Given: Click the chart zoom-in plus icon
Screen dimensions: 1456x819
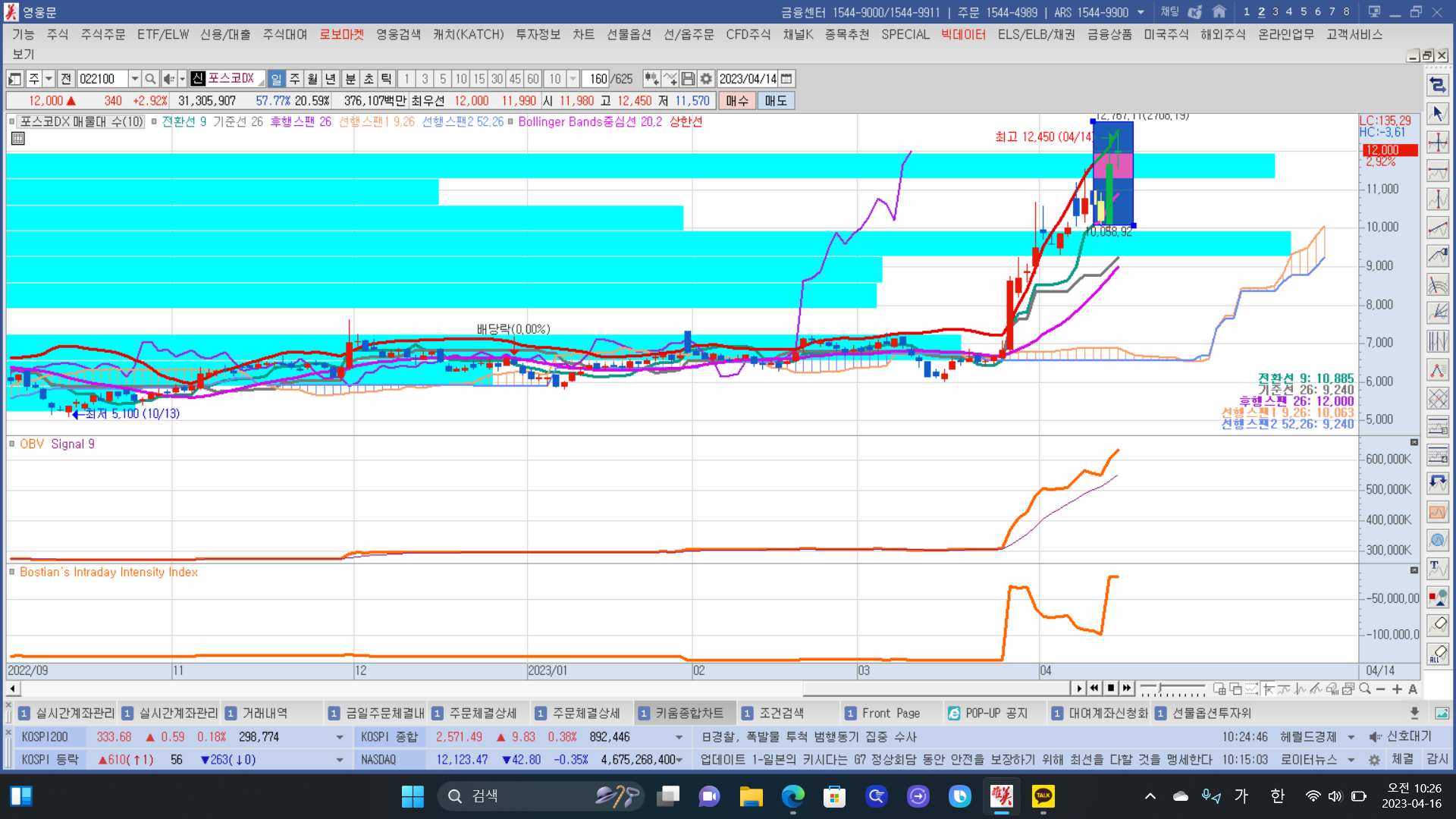Looking at the screenshot, I should 1397,689.
